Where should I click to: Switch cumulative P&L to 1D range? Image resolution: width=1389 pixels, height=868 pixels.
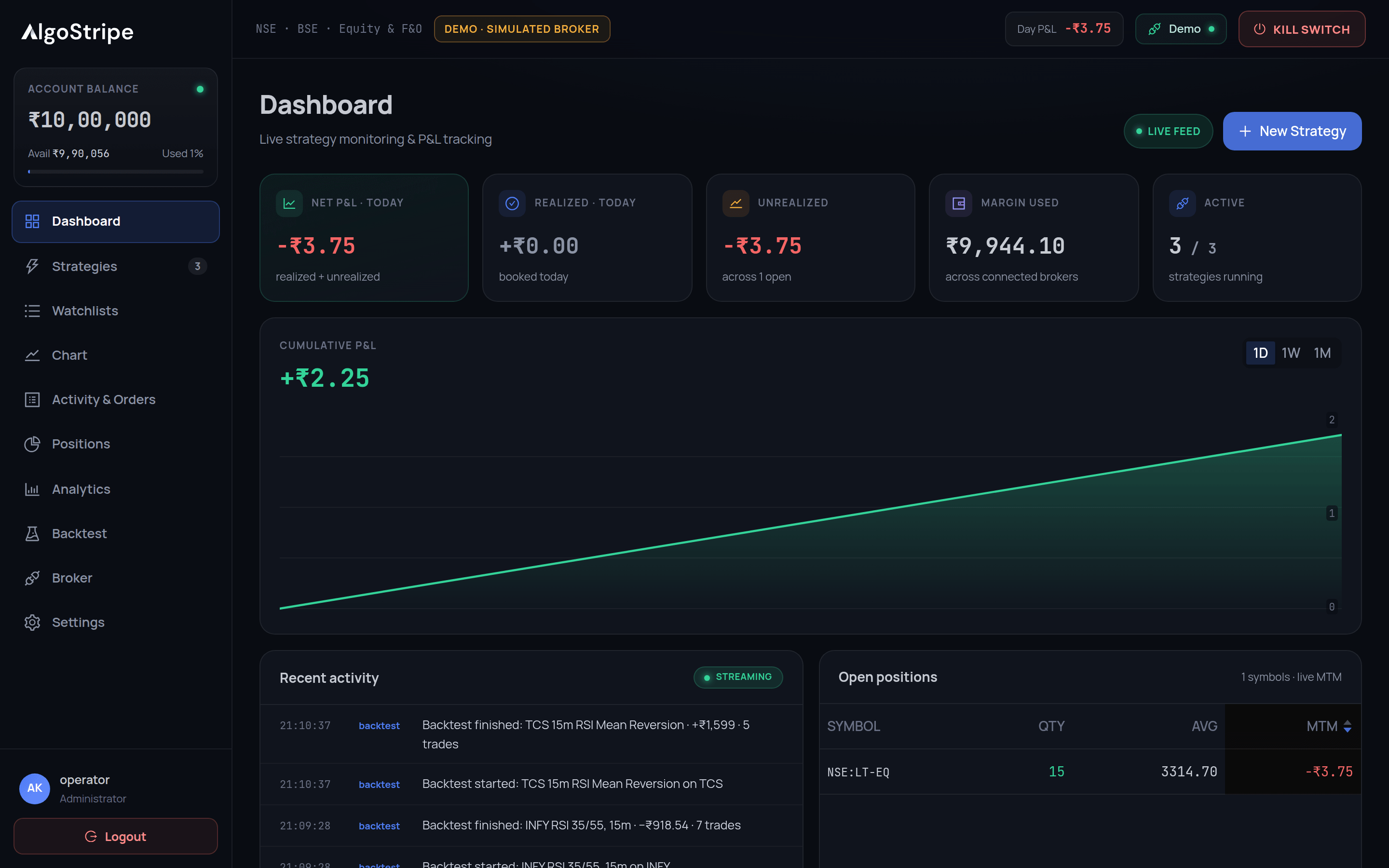[x=1260, y=353]
